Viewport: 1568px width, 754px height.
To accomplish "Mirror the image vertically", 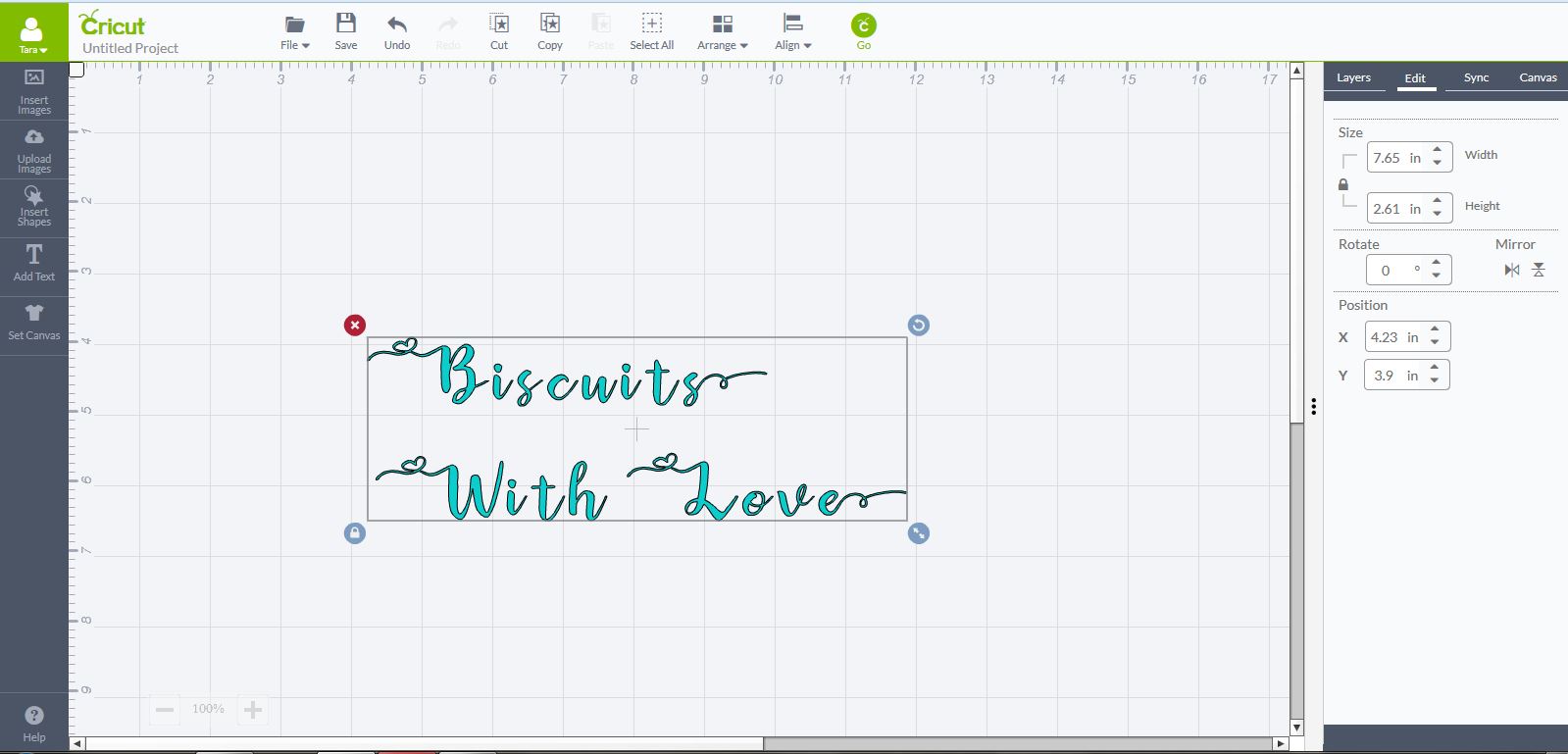I will (x=1539, y=270).
